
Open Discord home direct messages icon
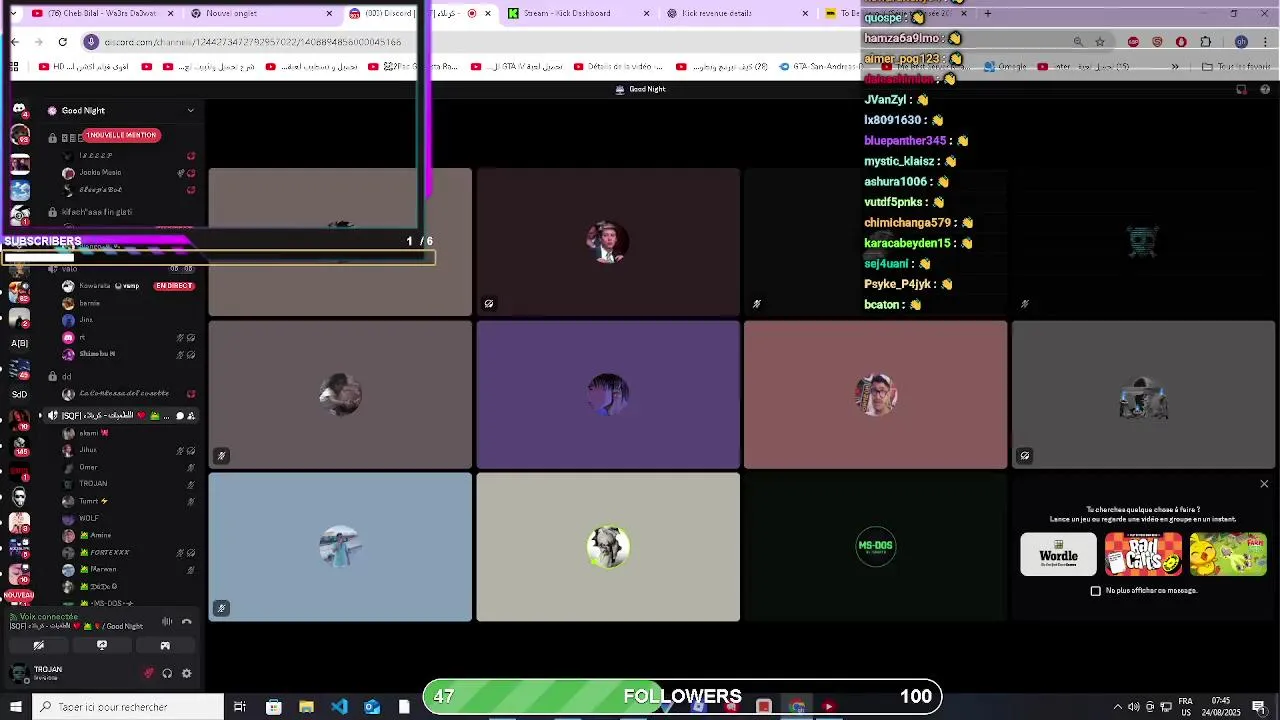(x=19, y=108)
